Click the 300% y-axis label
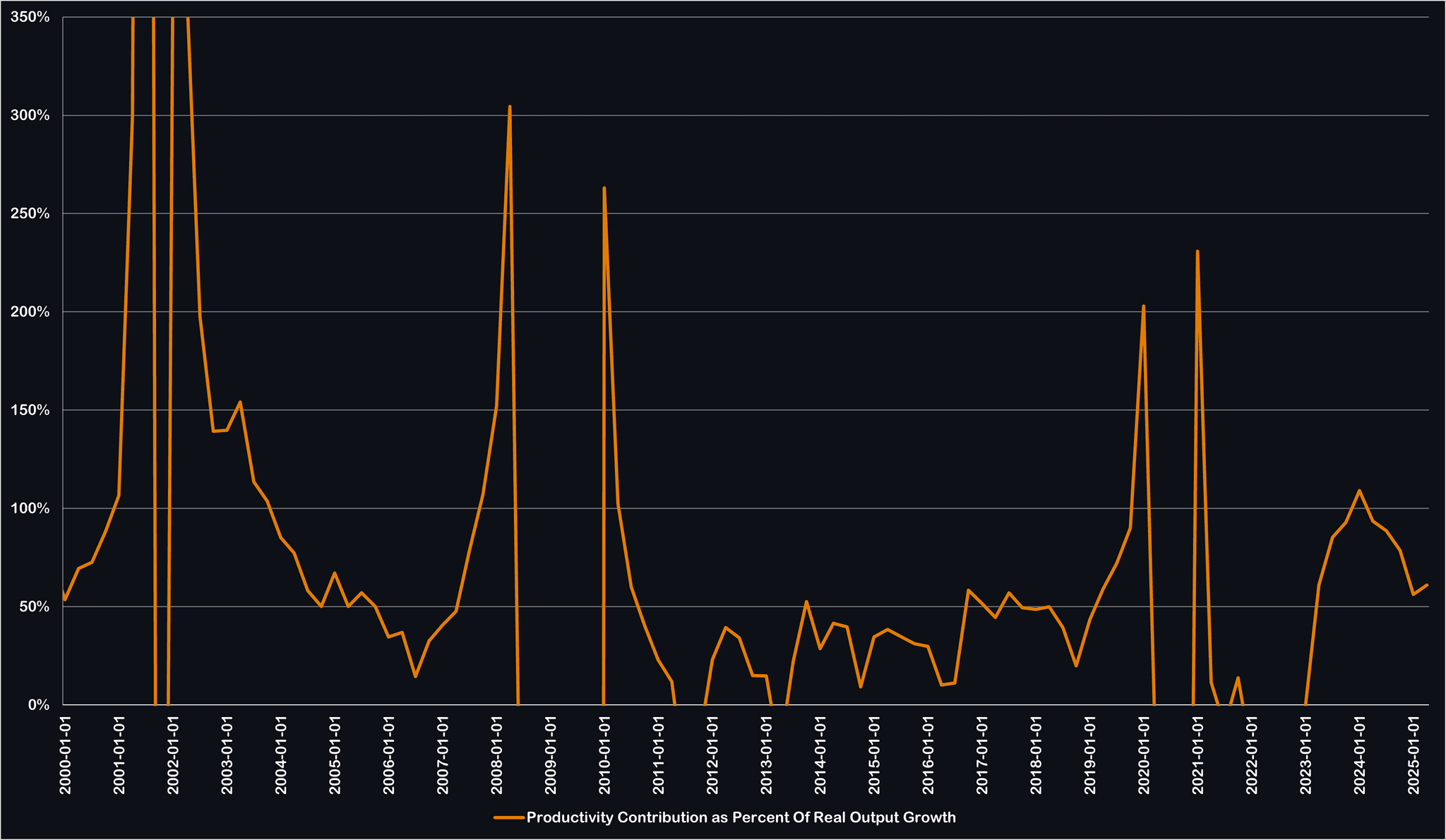 (30, 115)
